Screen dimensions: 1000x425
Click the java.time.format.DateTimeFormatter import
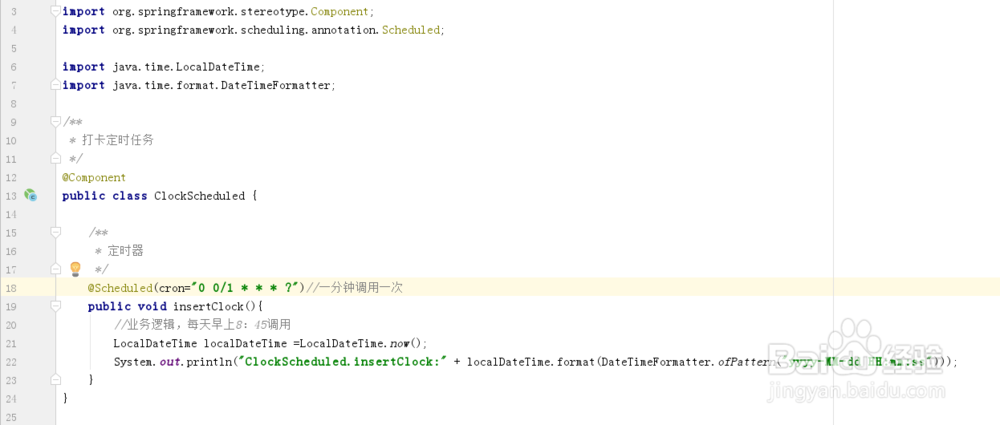point(222,86)
